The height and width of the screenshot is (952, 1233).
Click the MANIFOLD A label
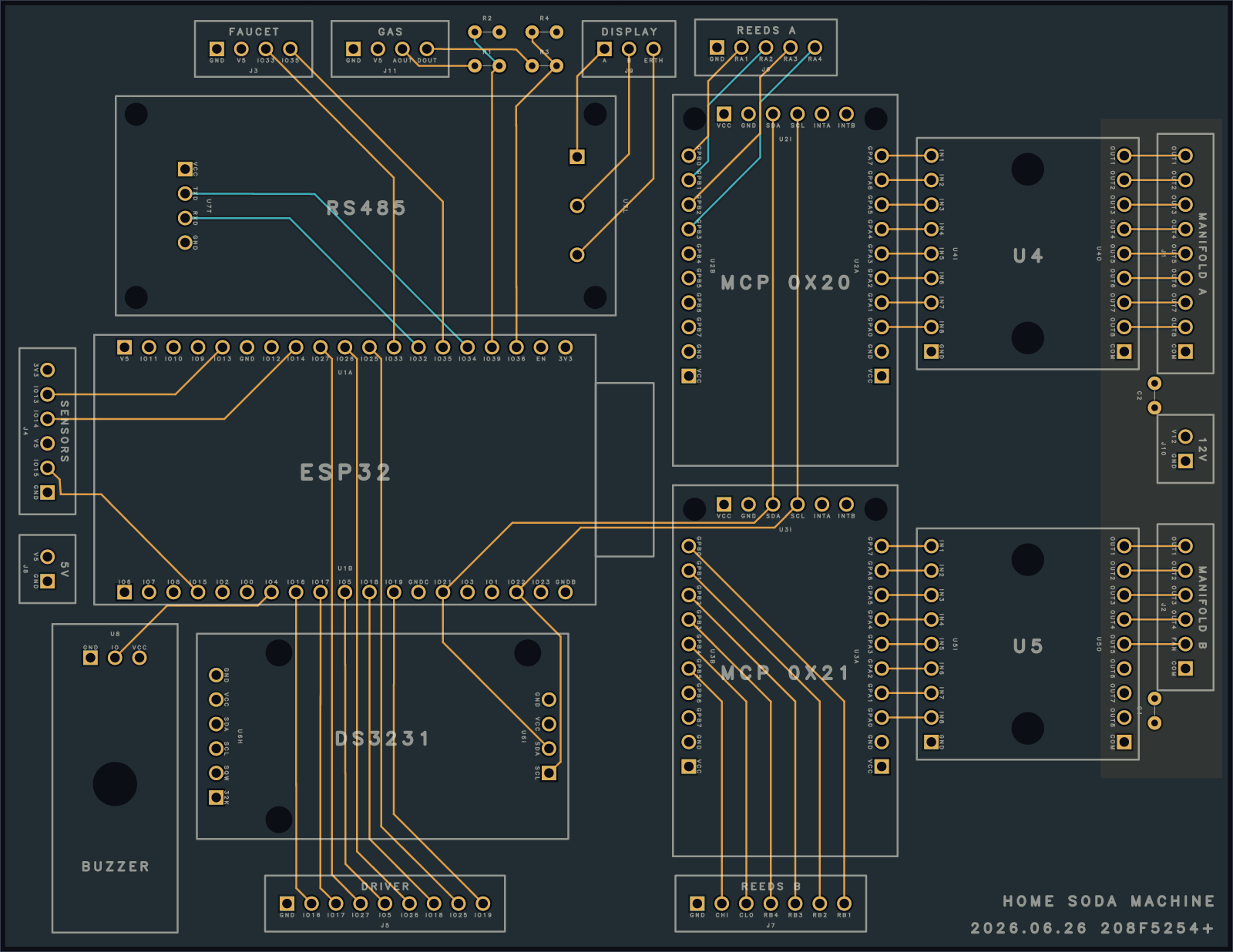click(1202, 254)
